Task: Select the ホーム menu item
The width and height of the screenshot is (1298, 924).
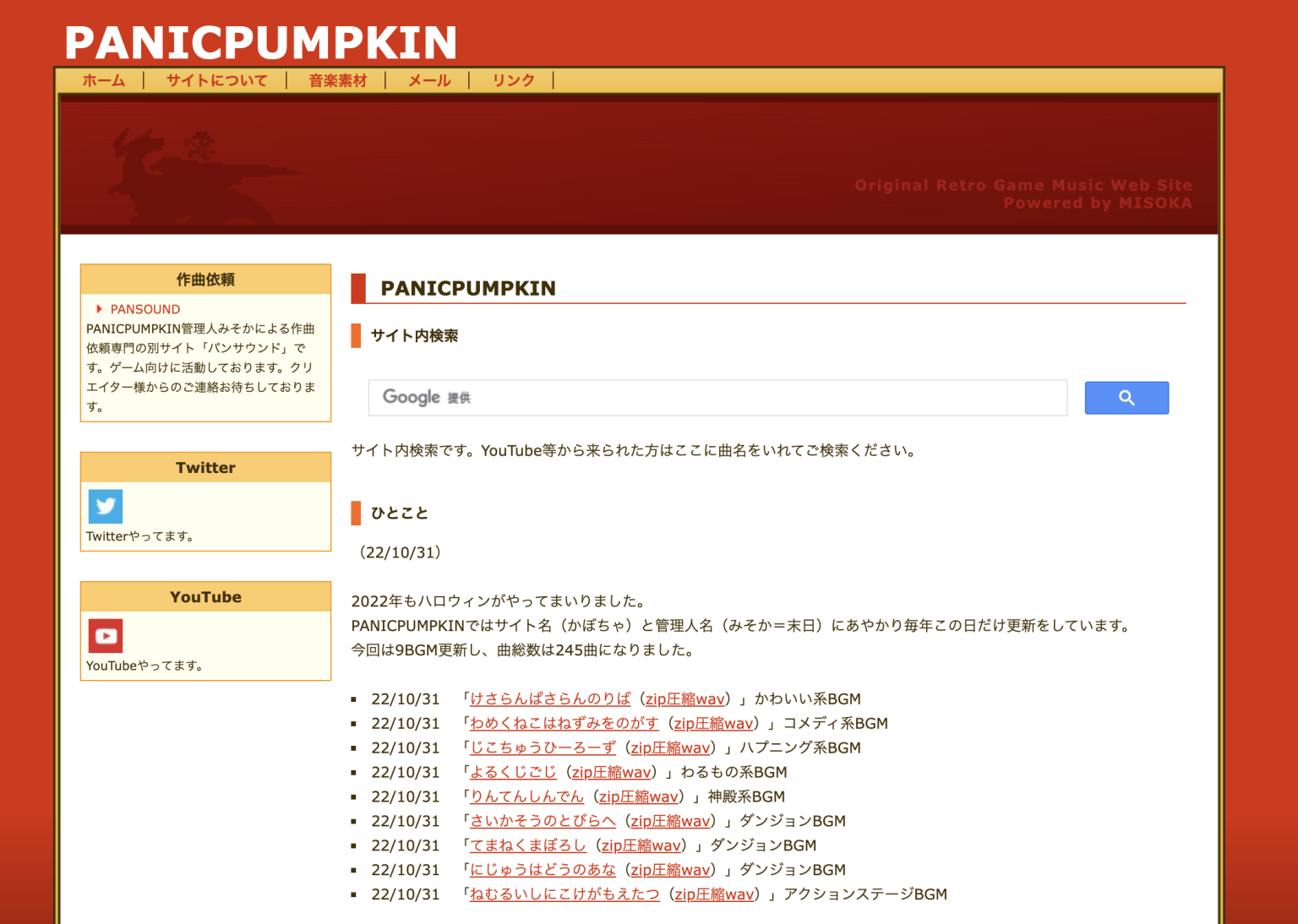Action: (x=102, y=79)
